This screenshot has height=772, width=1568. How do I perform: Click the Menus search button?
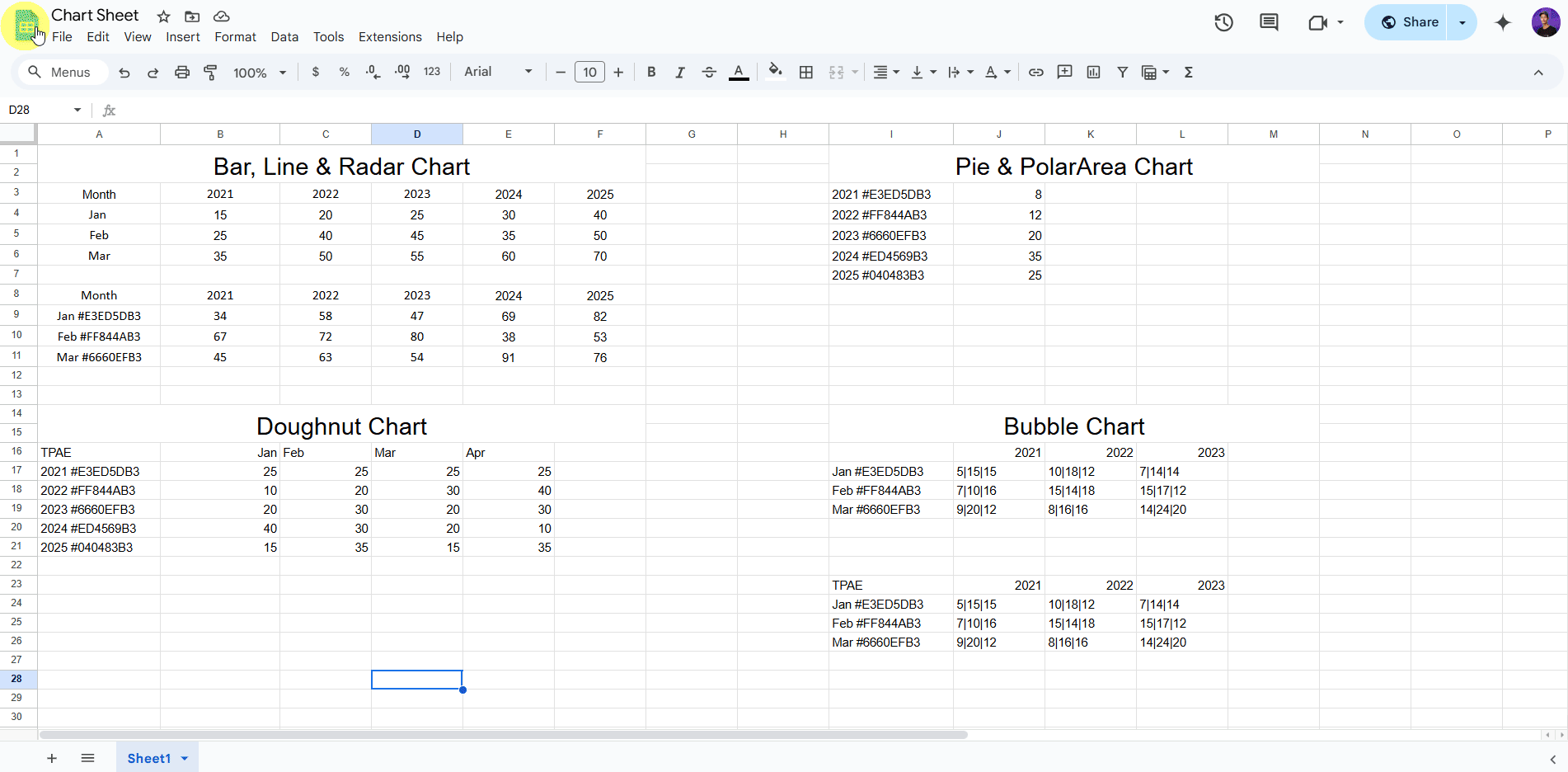click(59, 73)
